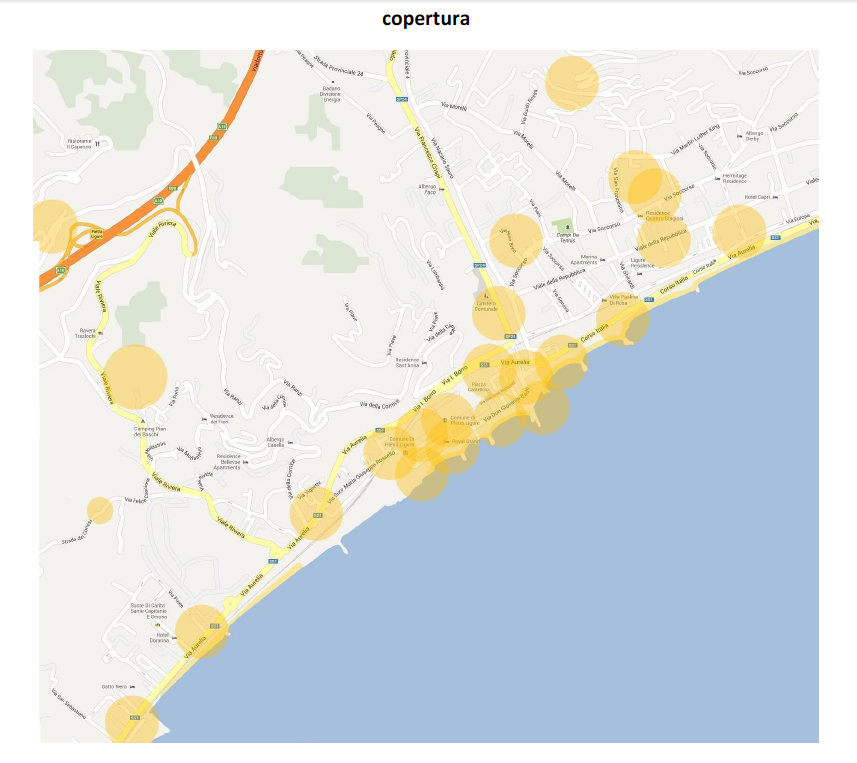Click the hotel icon beside Residence Sant'Anna
This screenshot has width=857, height=763.
[x=425, y=363]
